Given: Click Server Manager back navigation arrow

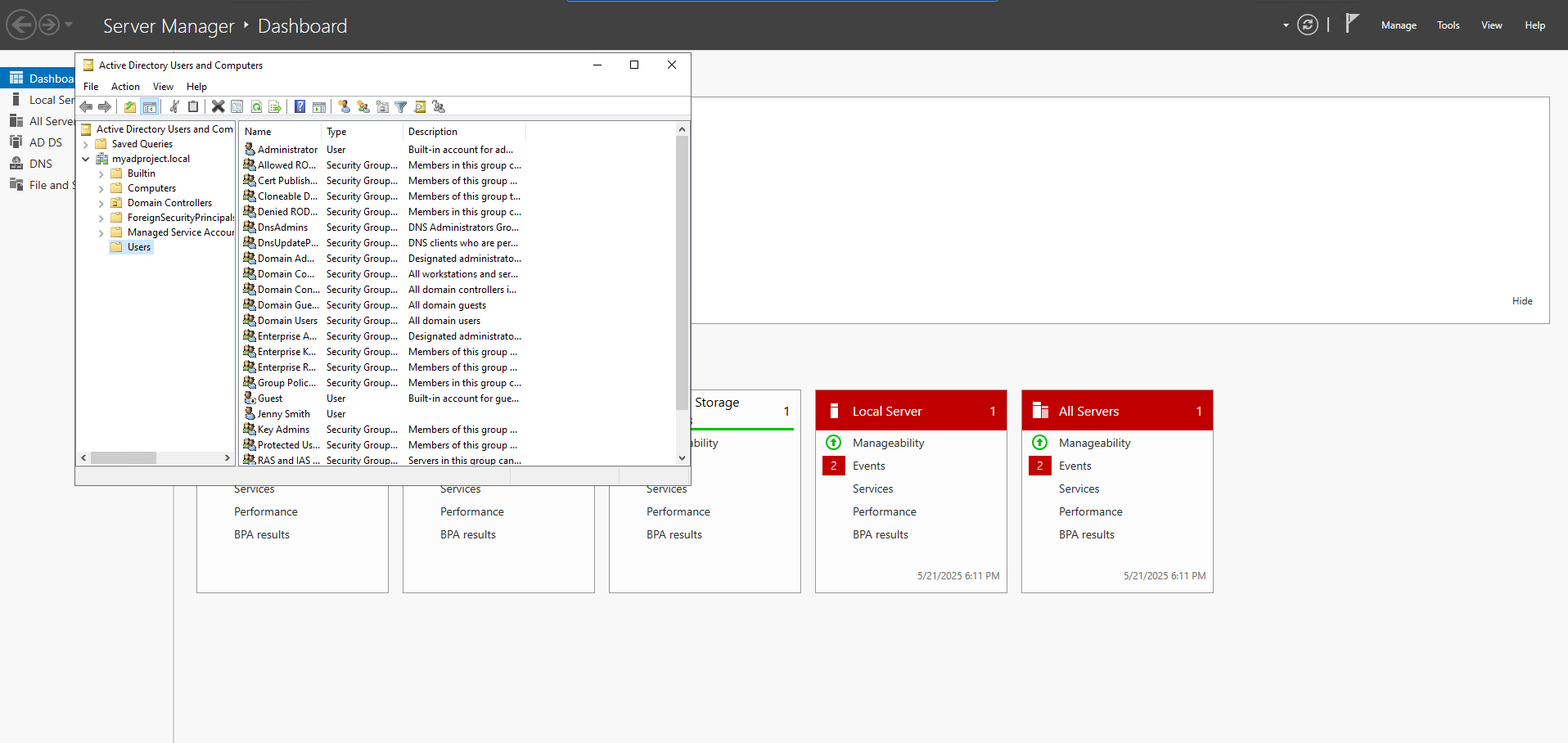Looking at the screenshot, I should tap(21, 25).
